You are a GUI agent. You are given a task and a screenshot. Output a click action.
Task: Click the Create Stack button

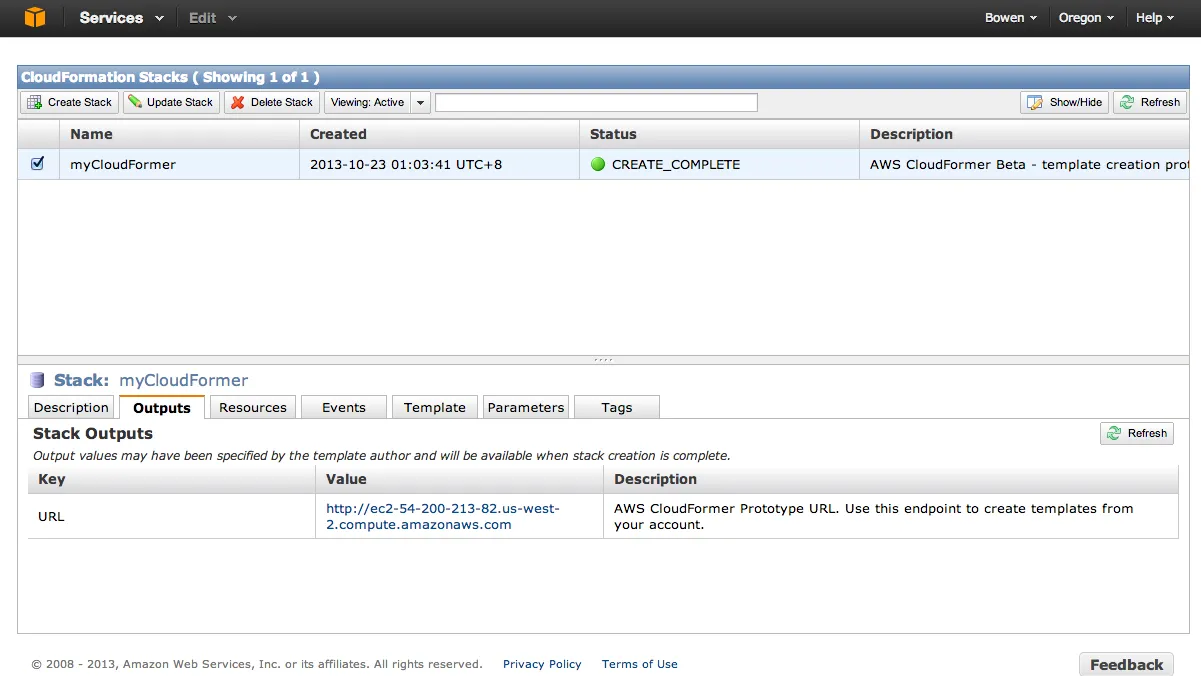pos(70,102)
